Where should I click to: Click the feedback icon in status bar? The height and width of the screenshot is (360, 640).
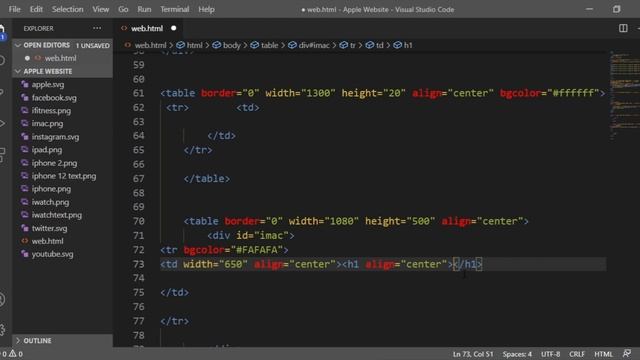[627, 353]
